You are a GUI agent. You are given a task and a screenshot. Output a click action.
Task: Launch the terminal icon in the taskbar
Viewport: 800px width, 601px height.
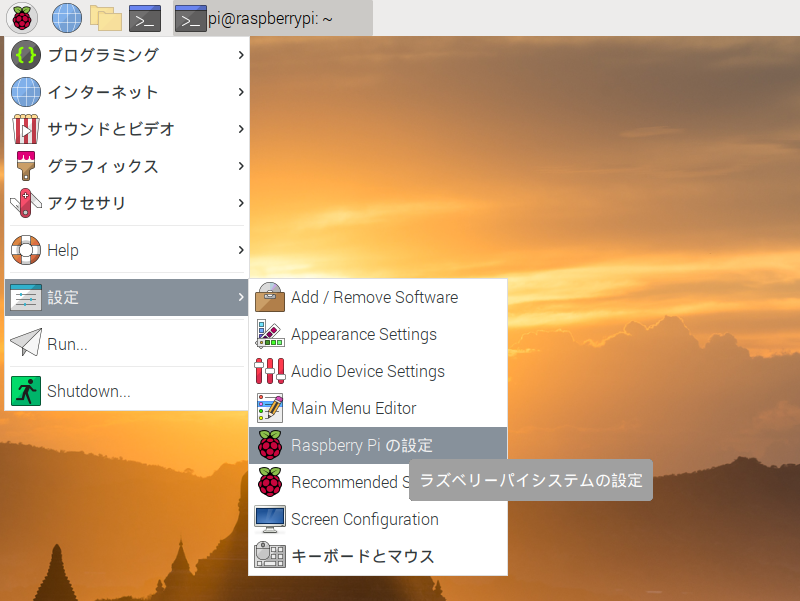click(145, 18)
